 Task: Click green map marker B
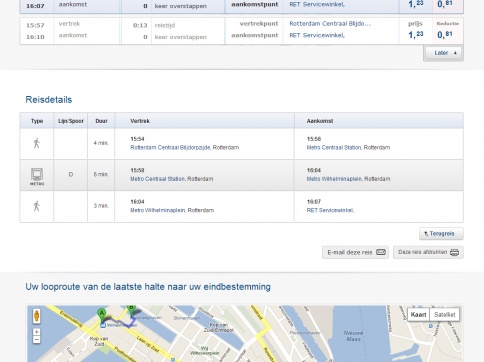tap(131, 311)
